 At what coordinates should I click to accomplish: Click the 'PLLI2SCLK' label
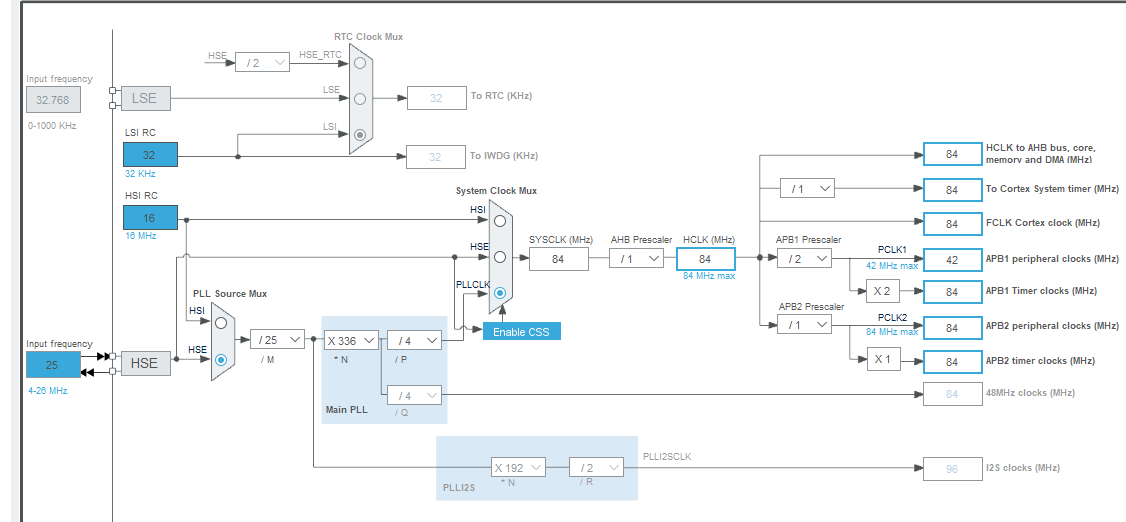667,456
